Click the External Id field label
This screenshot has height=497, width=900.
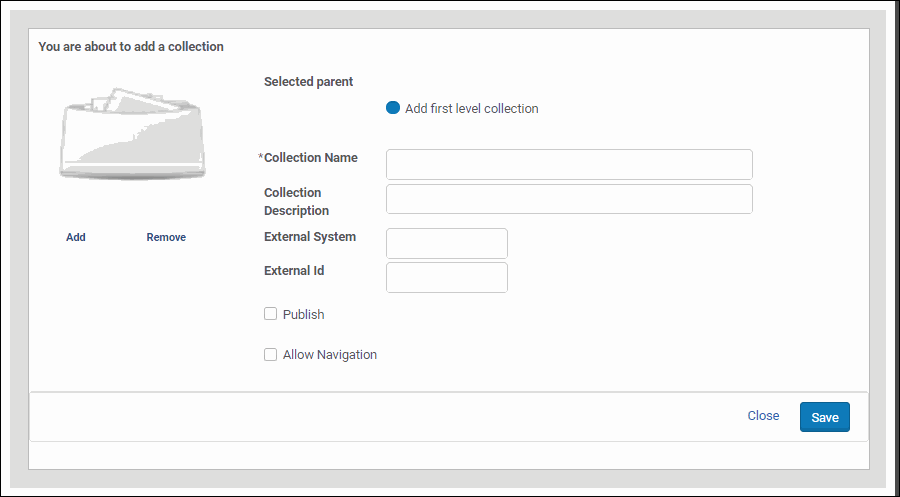click(294, 271)
